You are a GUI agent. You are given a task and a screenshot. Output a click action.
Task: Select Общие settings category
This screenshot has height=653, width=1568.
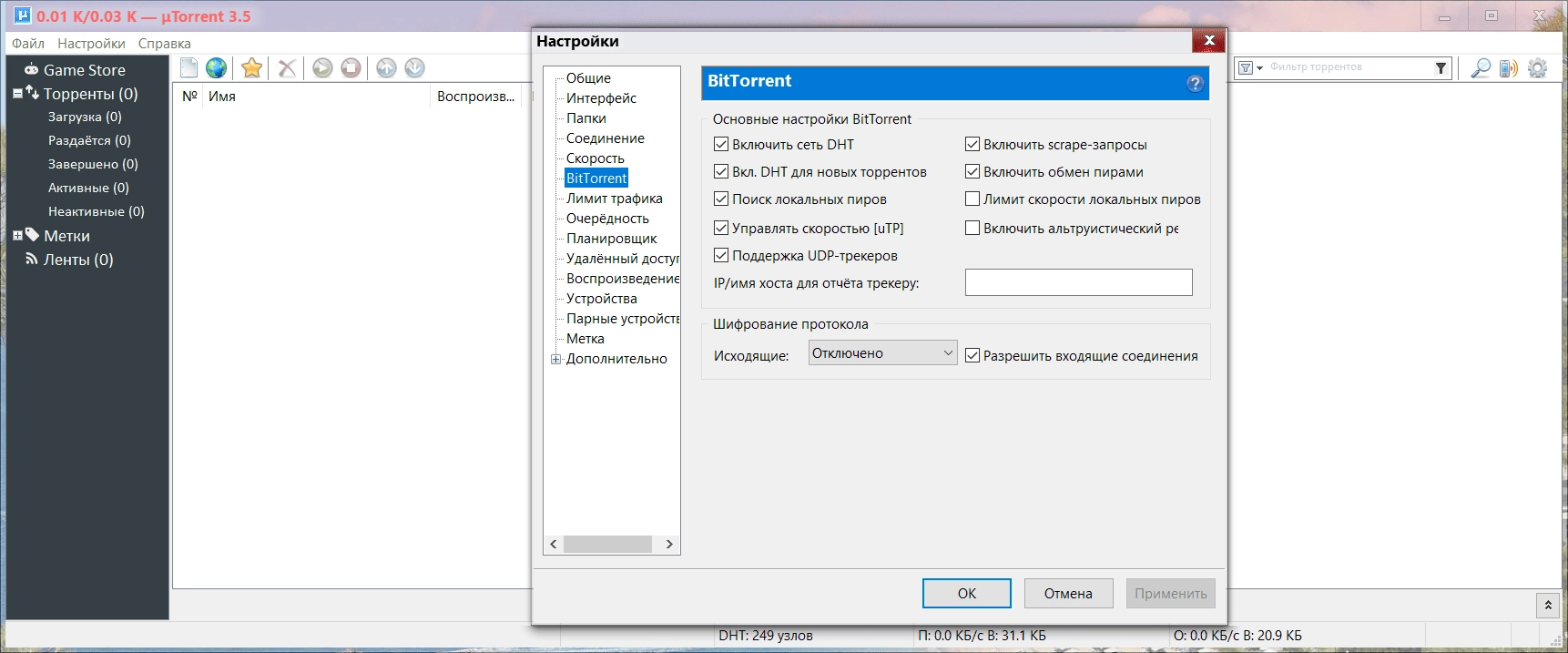point(588,77)
